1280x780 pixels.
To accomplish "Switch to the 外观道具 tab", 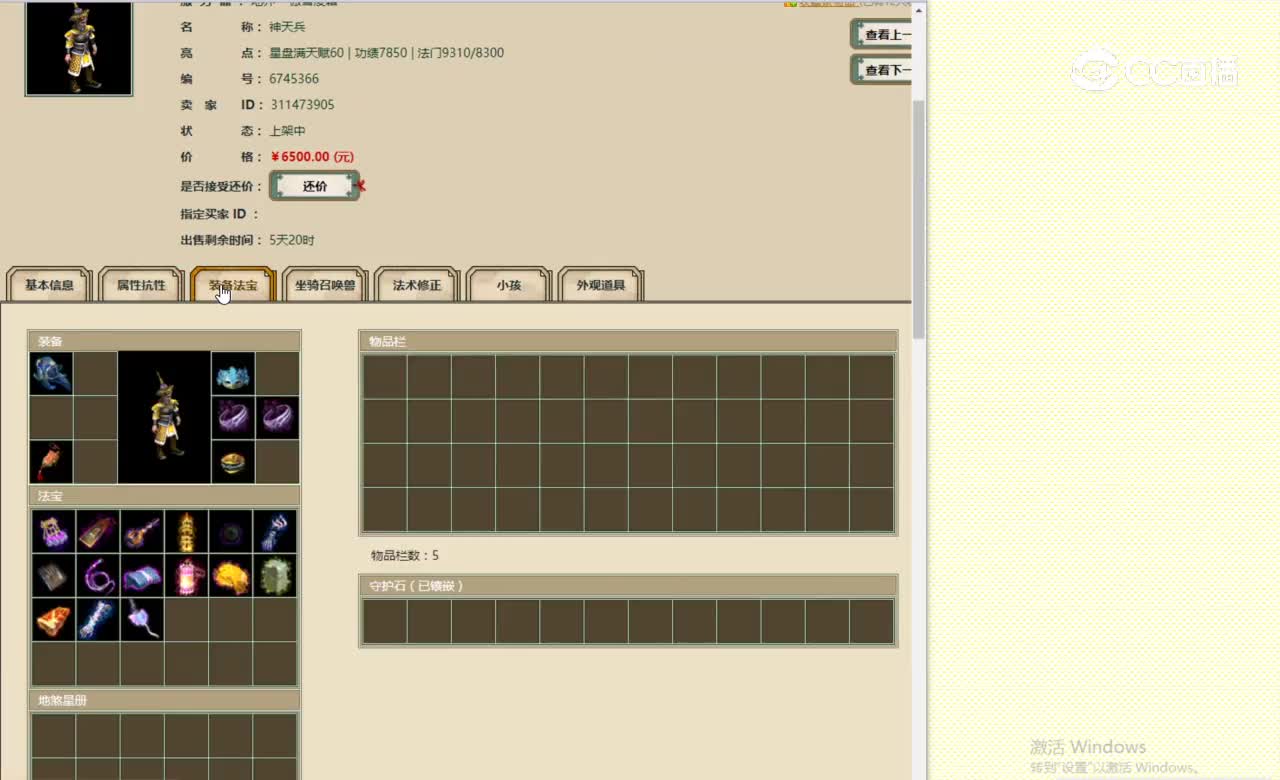I will [600, 285].
